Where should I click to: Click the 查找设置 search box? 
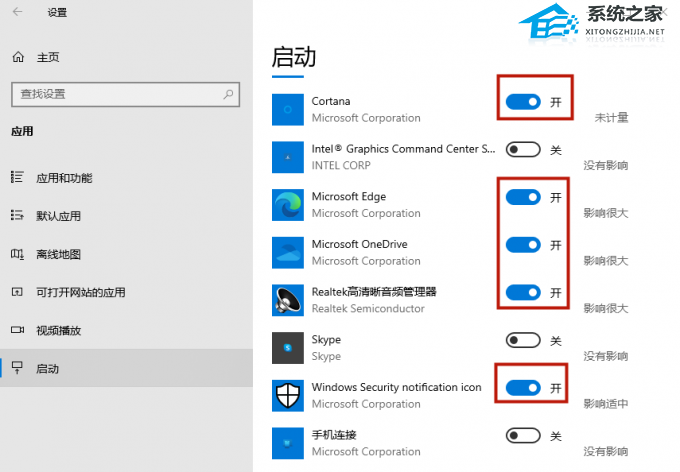pyautogui.click(x=117, y=94)
